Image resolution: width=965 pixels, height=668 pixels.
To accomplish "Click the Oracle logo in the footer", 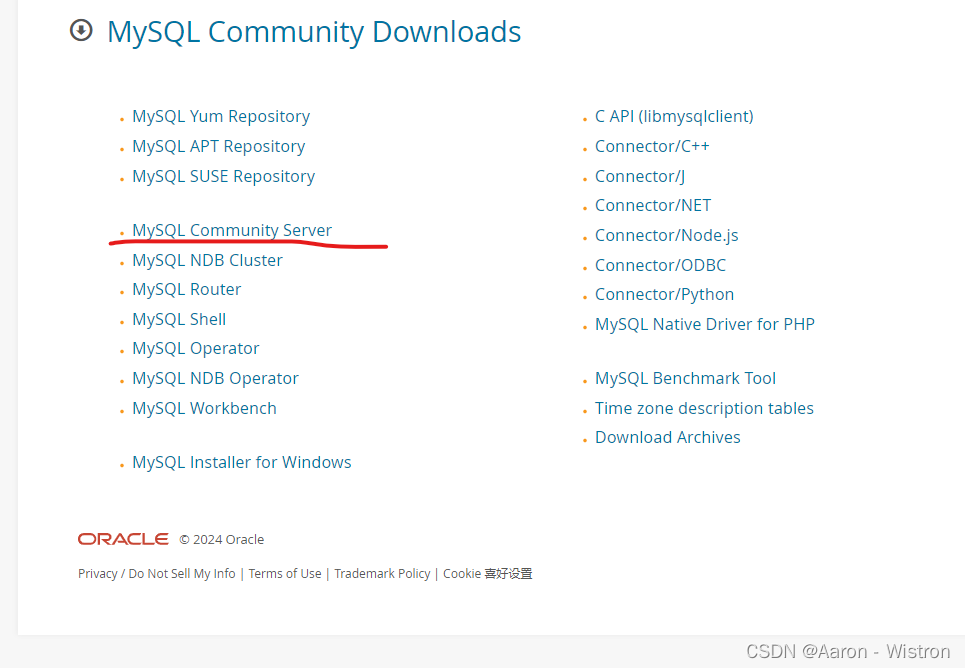I will pos(123,539).
